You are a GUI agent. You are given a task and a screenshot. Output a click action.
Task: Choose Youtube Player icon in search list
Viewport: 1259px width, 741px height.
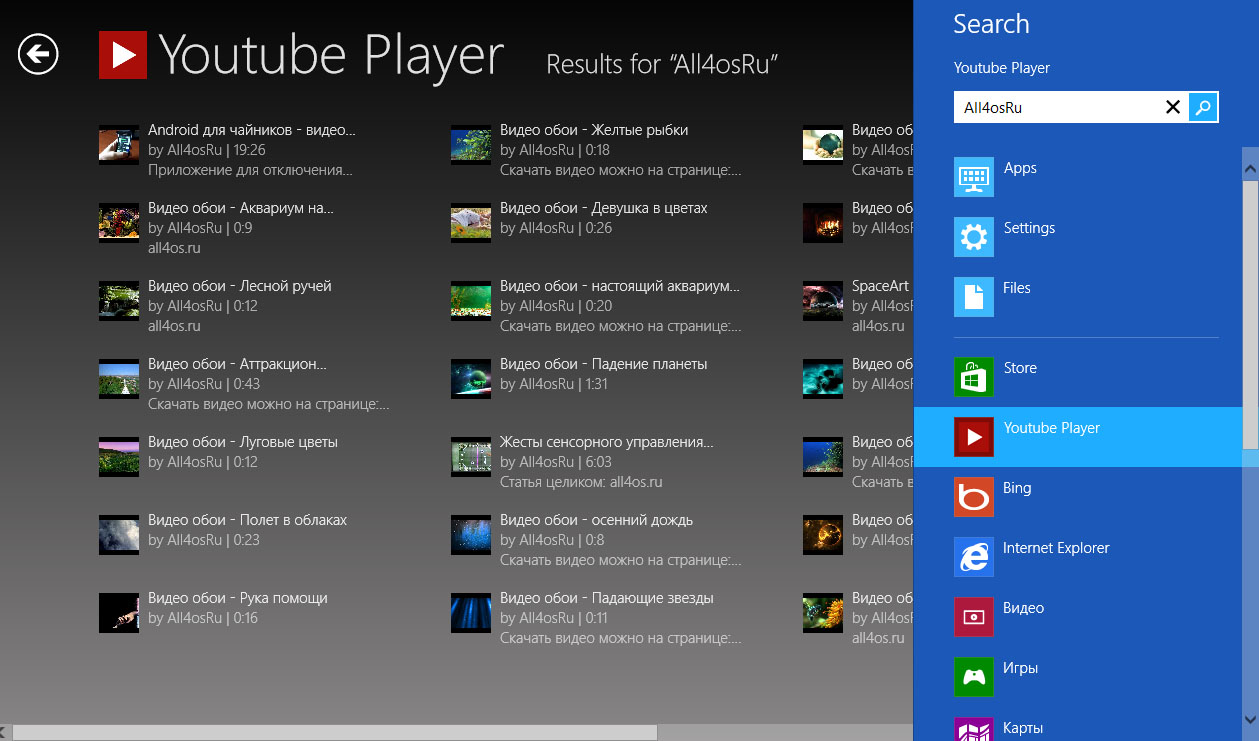click(973, 437)
